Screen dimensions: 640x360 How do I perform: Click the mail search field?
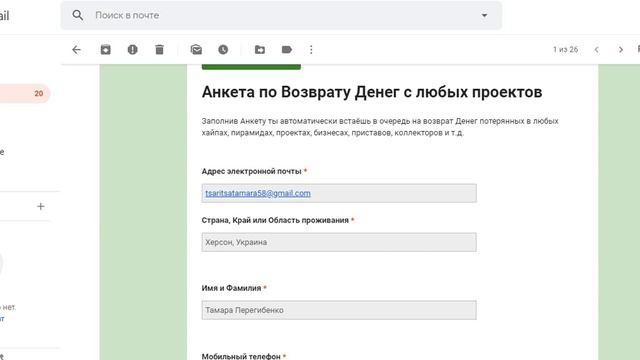281,16
